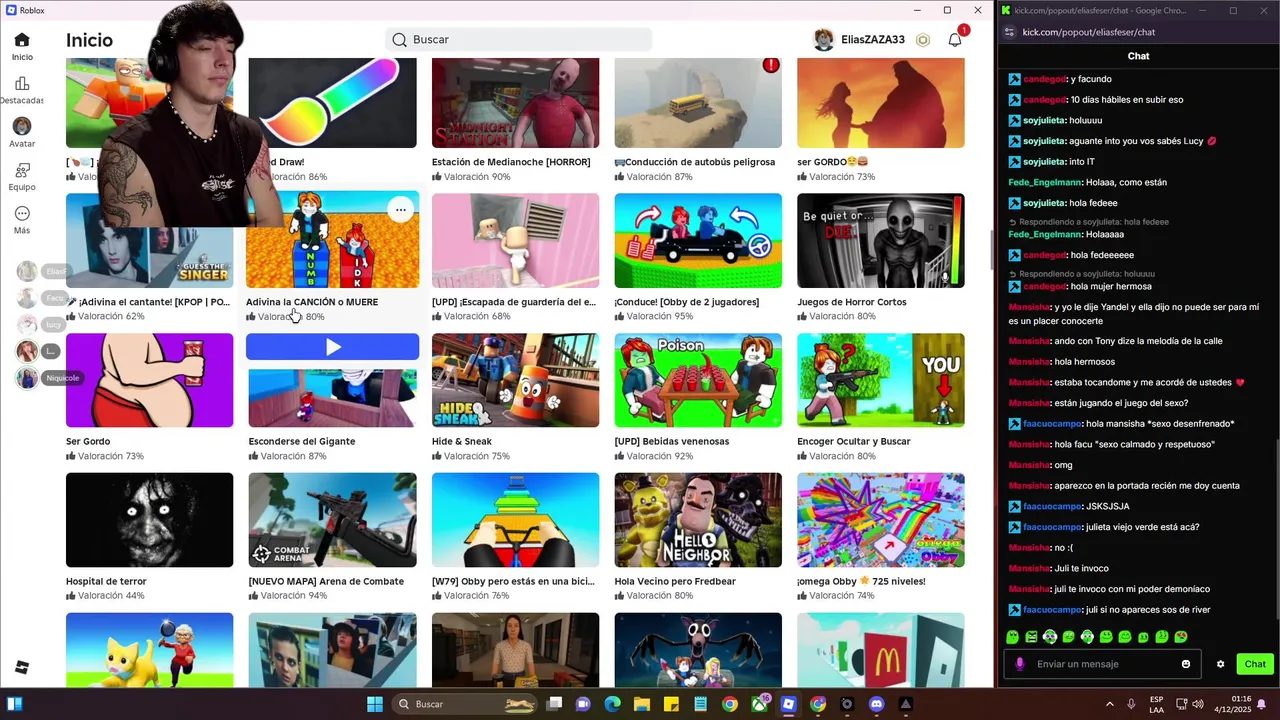Open Estación de Medianoche [HORROR] thumbnail
Screen dimensions: 1280x720
[x=515, y=103]
